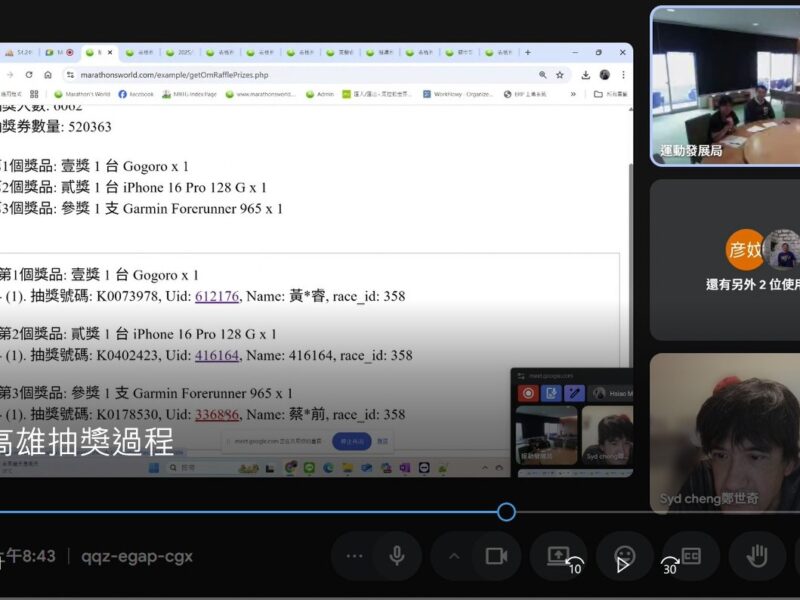Open Uid link 416164
Viewport: 800px width, 600px height.
point(217,355)
